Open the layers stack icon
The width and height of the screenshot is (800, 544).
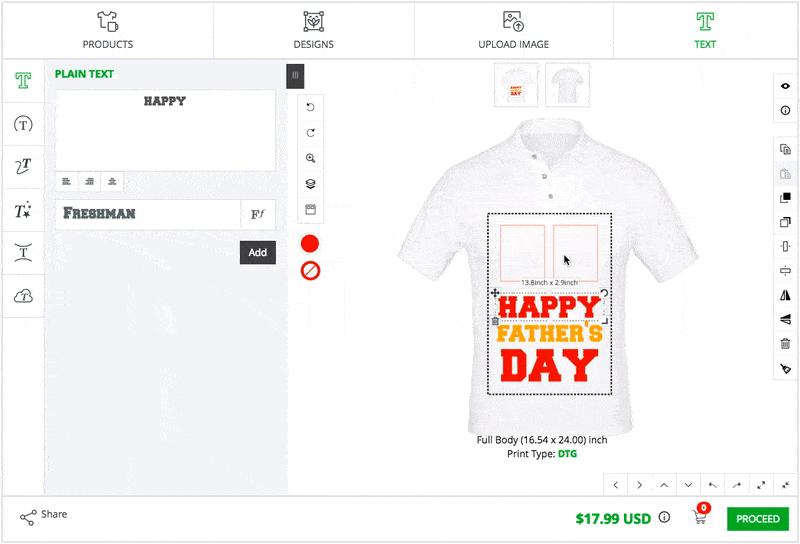[x=310, y=184]
